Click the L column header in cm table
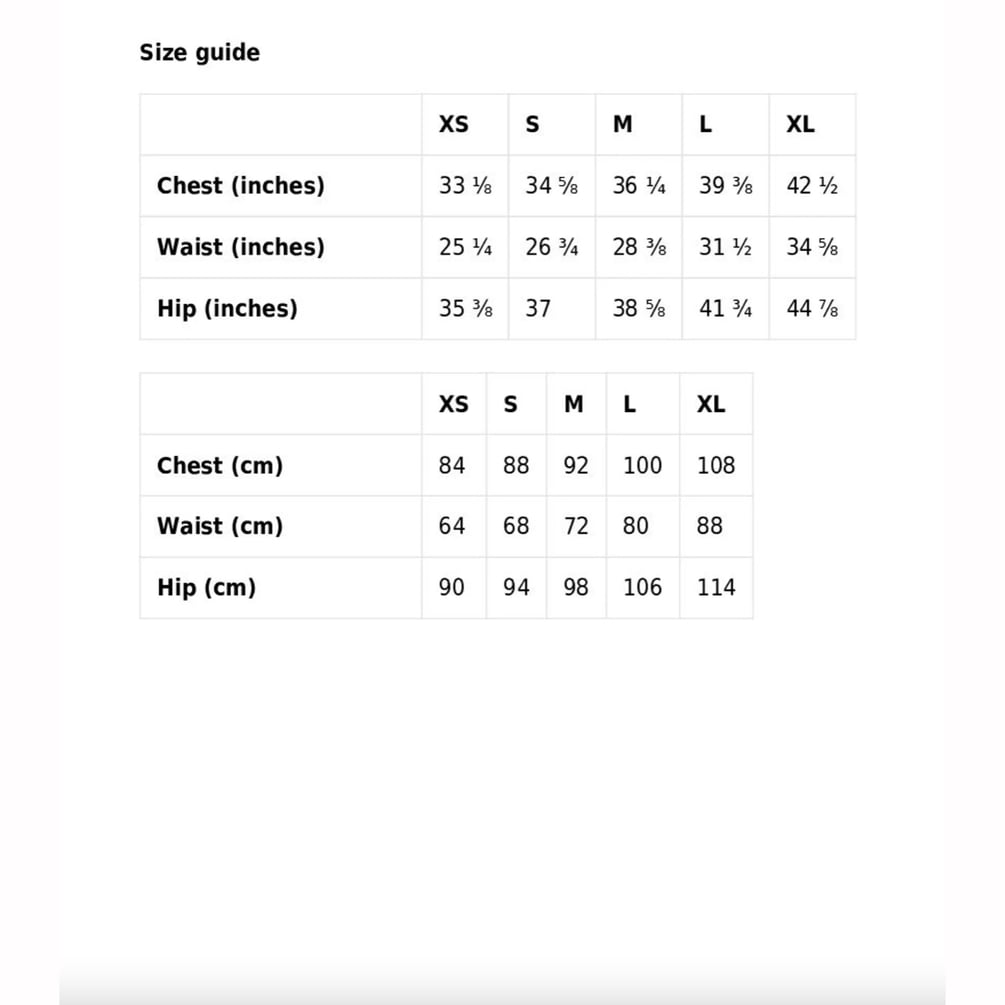This screenshot has height=1005, width=1005. tap(629, 404)
